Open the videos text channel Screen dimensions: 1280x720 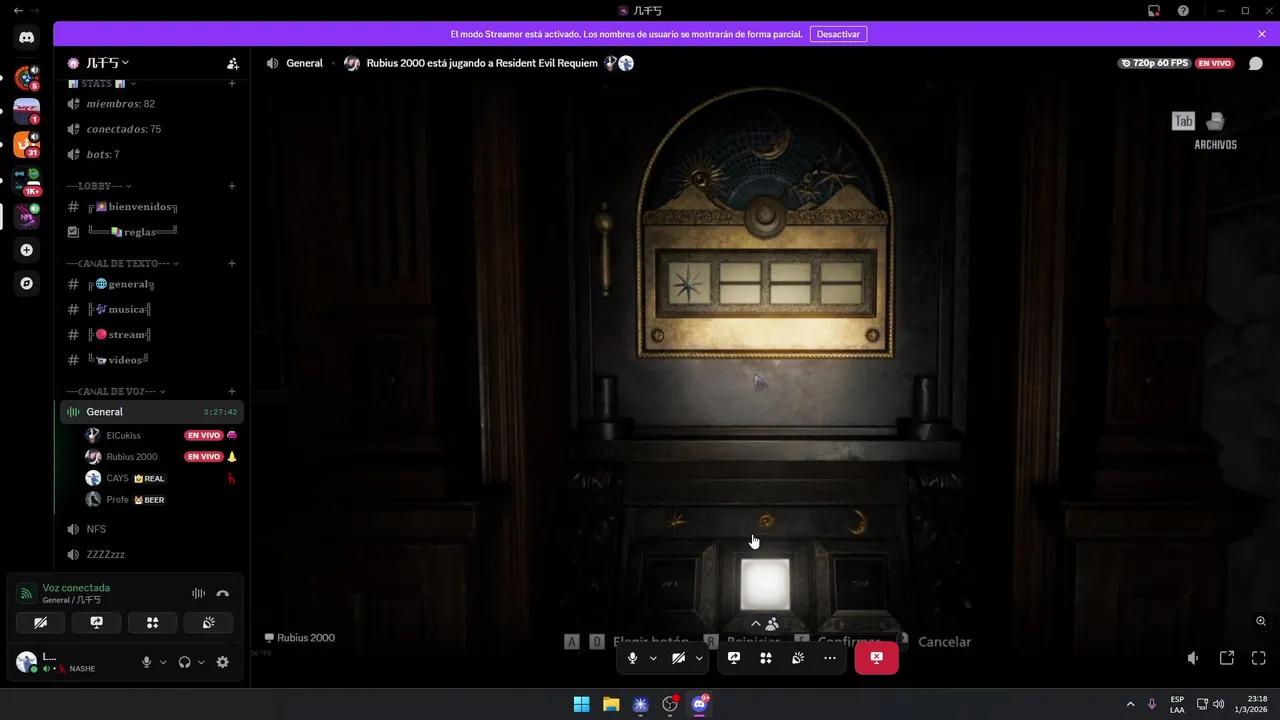coord(152,360)
